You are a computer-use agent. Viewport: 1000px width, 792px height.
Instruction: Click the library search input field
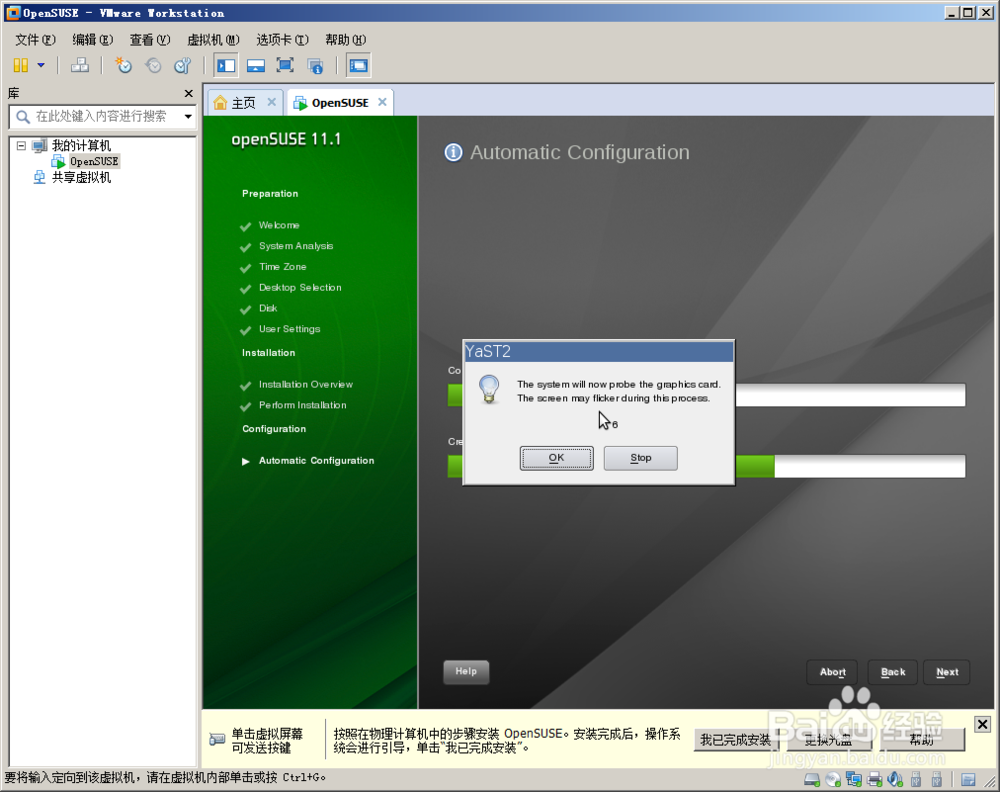click(102, 117)
